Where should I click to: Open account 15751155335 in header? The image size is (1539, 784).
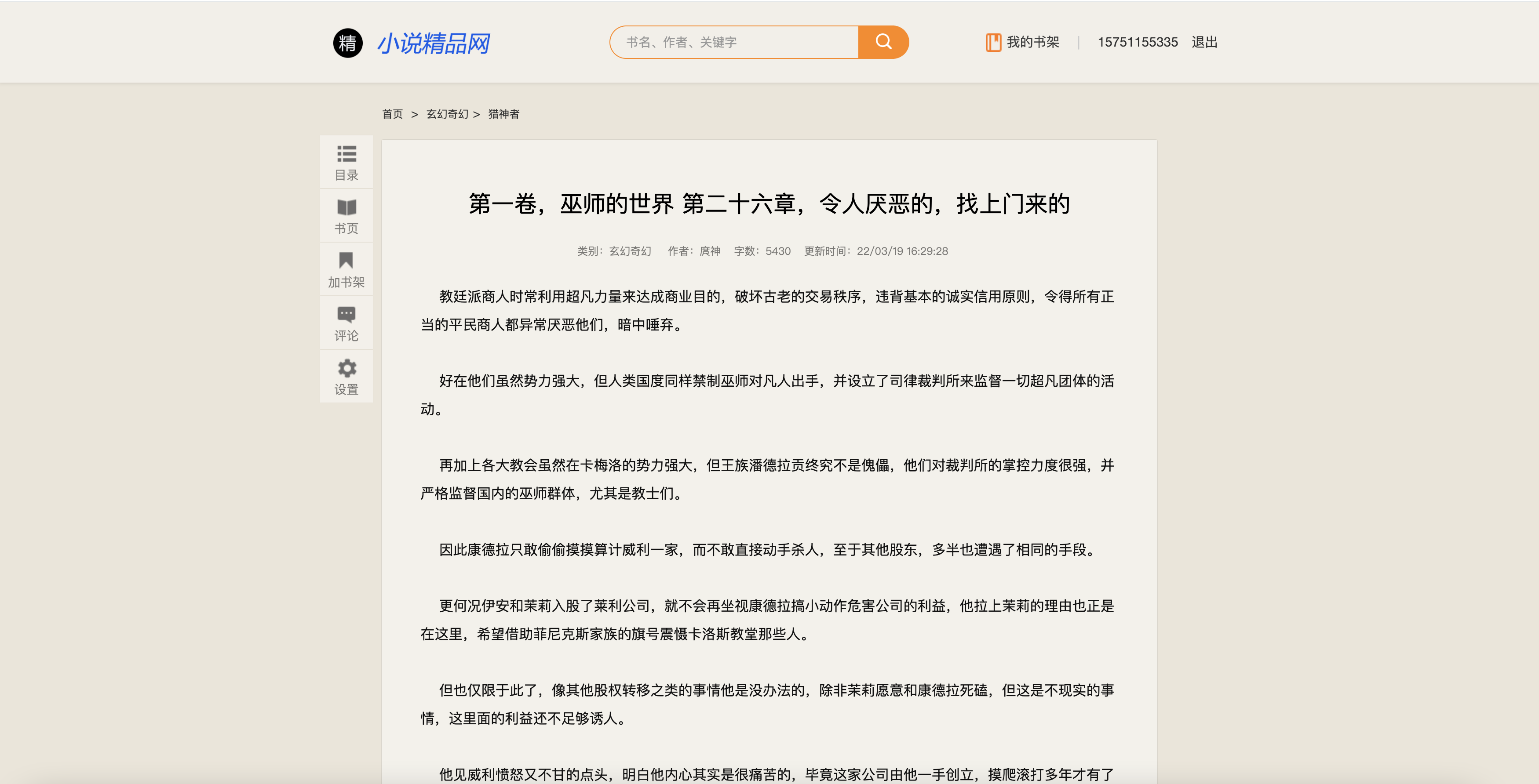[x=1137, y=42]
